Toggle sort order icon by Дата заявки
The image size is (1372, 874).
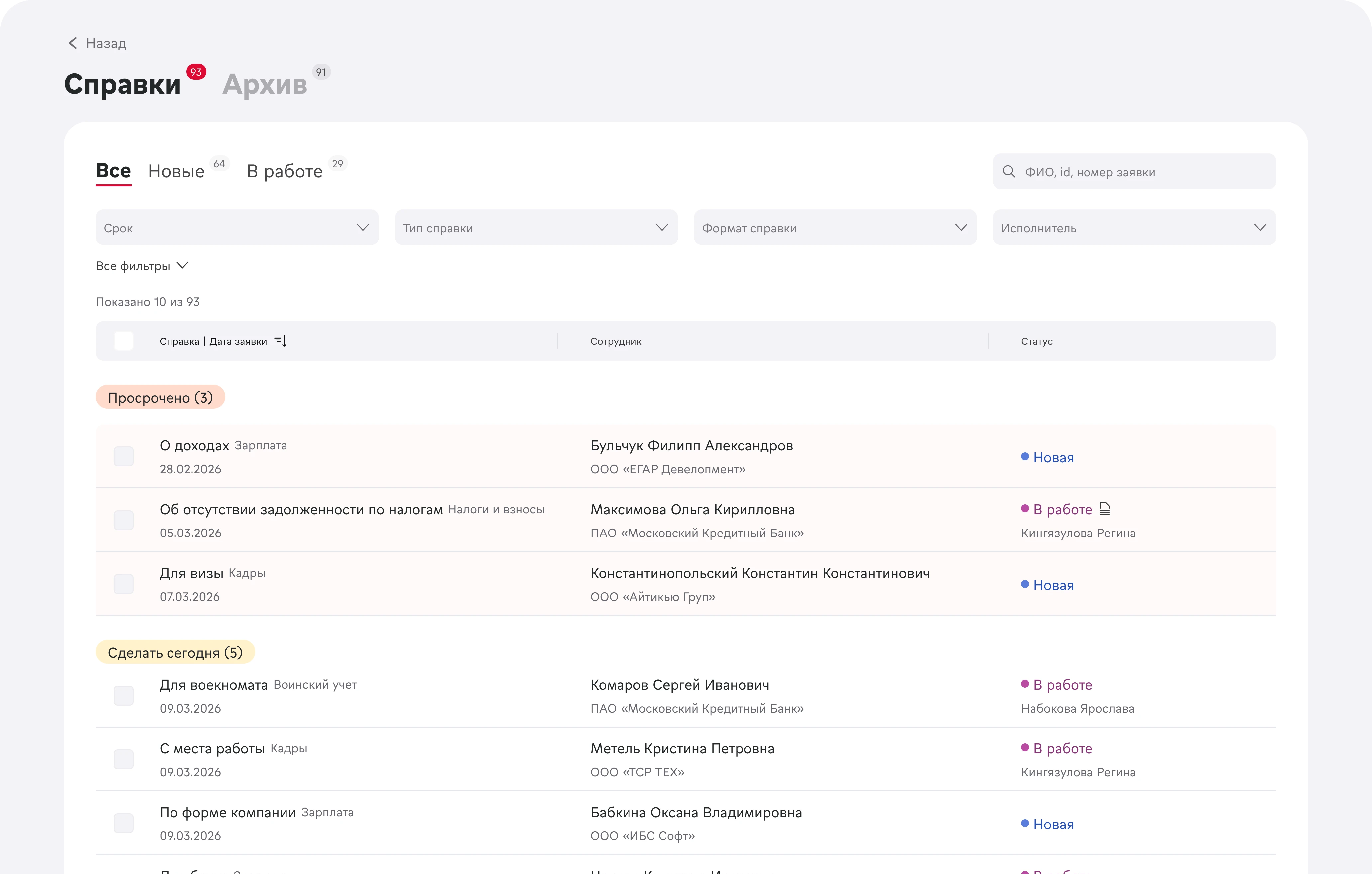point(280,340)
